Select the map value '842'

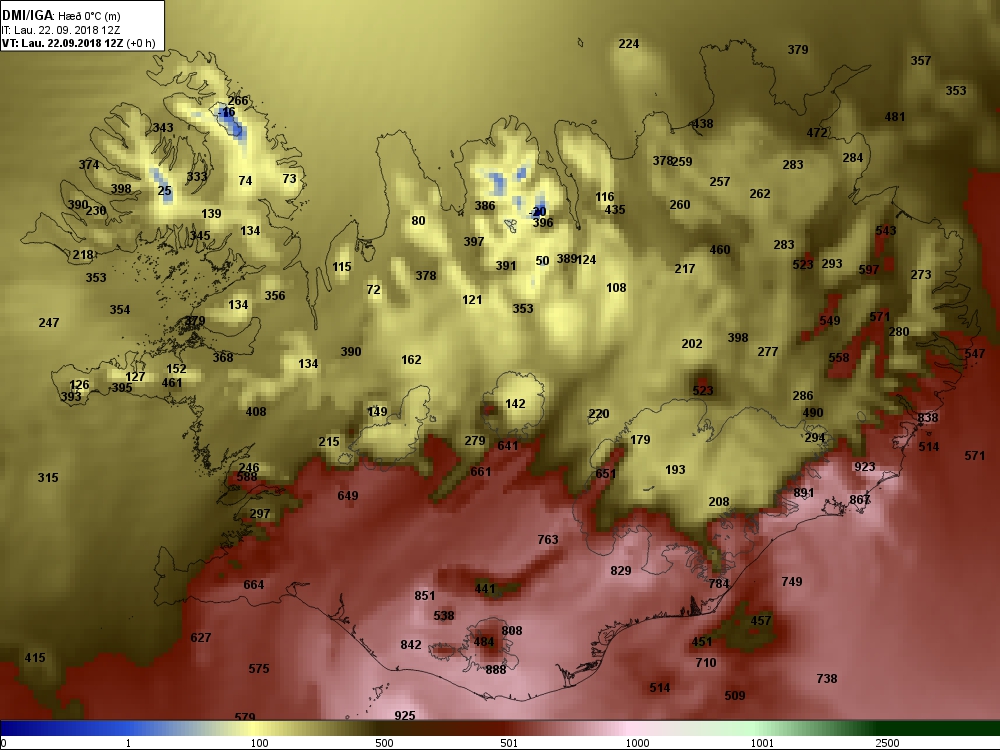(x=411, y=644)
